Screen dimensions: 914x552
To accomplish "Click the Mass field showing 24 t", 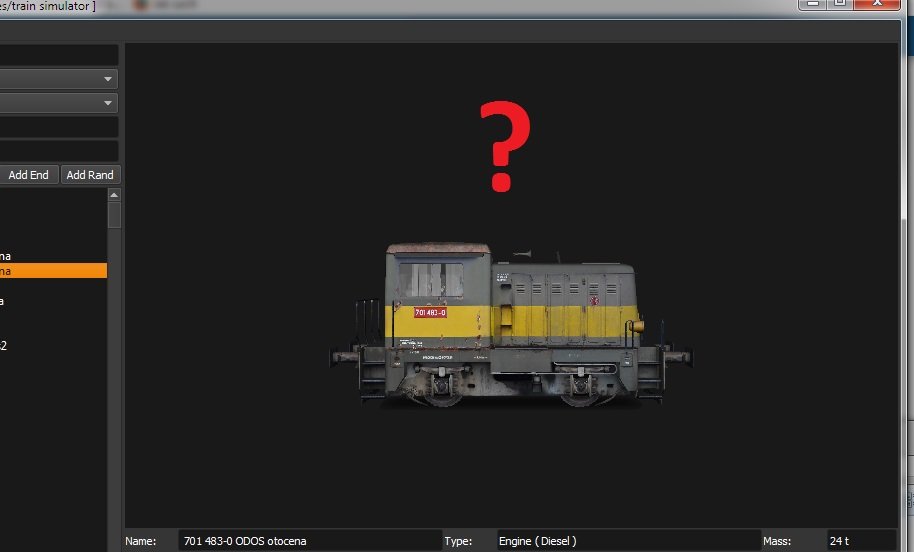I will (x=860, y=541).
